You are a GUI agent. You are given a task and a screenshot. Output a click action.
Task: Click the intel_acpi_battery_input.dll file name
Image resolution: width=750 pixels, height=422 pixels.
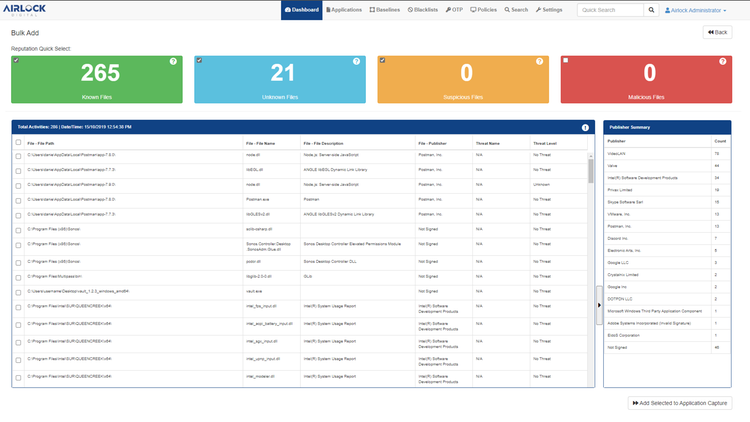click(269, 324)
